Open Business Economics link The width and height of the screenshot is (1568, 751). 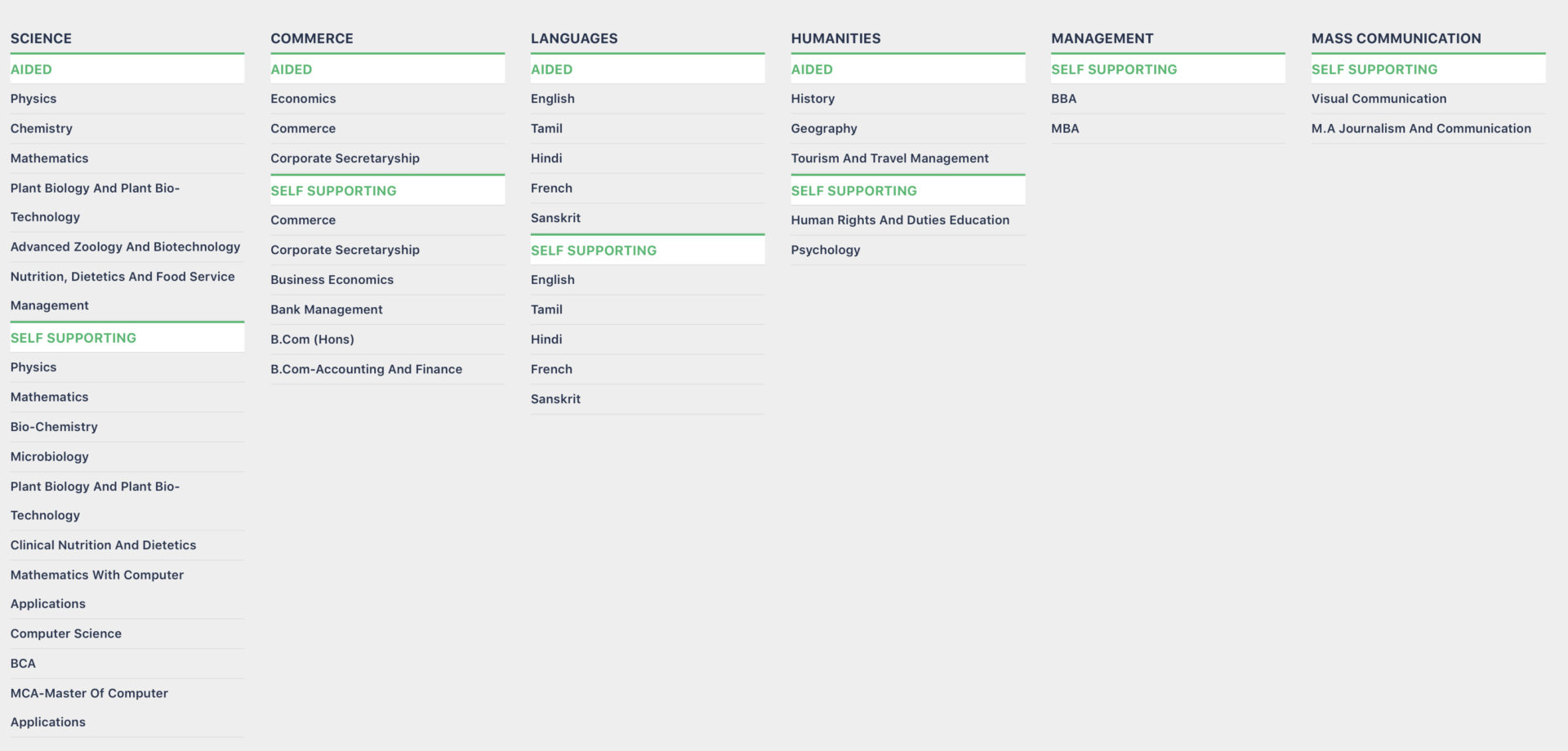click(332, 280)
